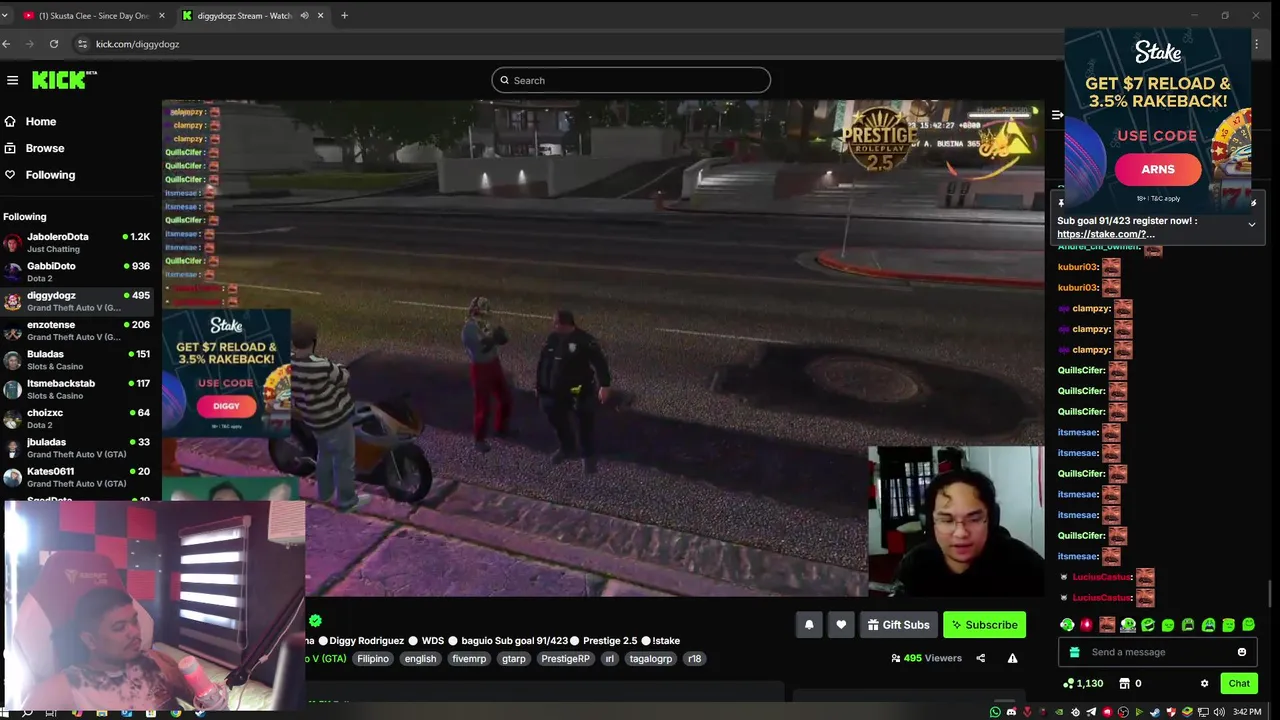Click the system clock 3:42 PM
Viewport: 1280px width, 720px height.
(x=1247, y=712)
